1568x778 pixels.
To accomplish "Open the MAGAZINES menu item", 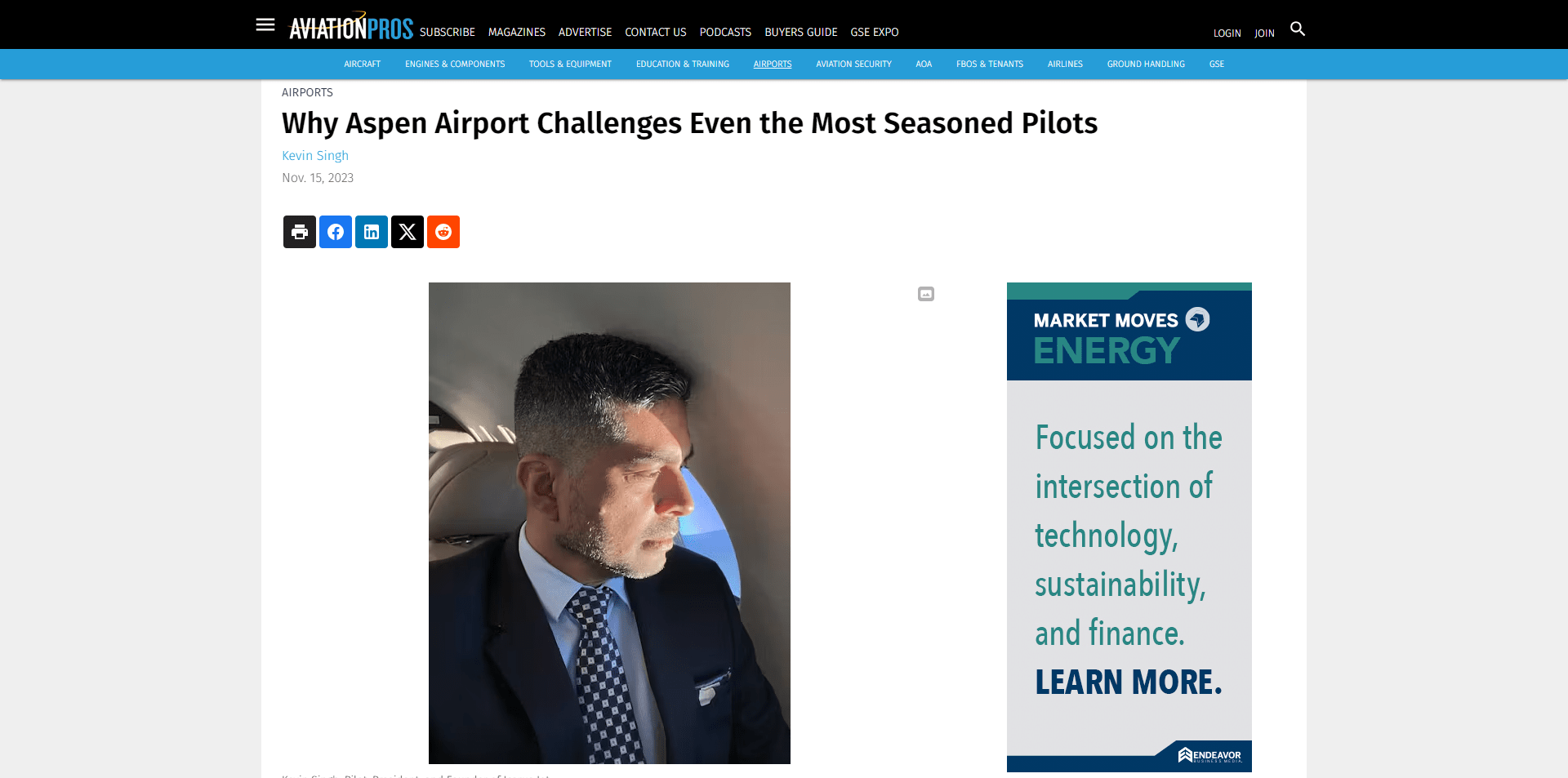I will coord(516,33).
